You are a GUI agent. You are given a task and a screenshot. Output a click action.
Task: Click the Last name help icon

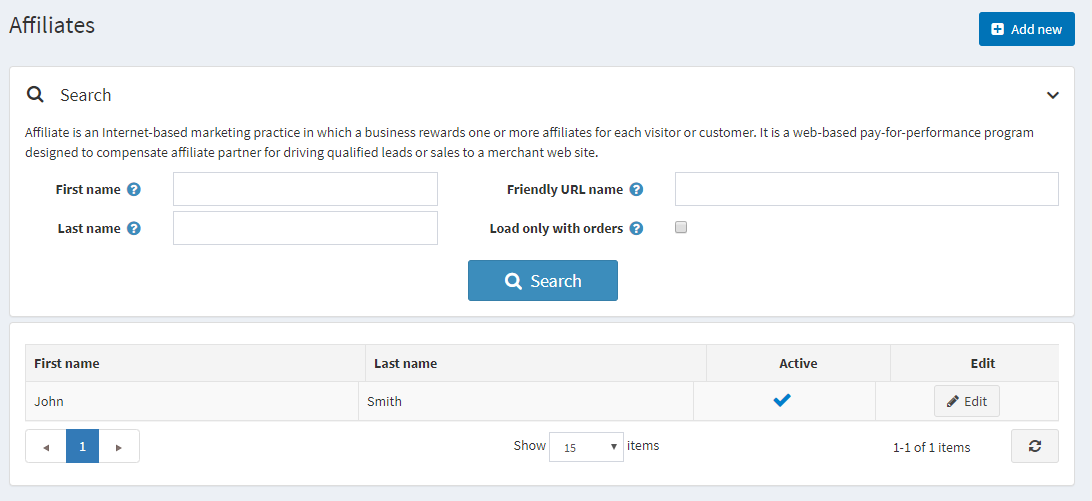(134, 228)
